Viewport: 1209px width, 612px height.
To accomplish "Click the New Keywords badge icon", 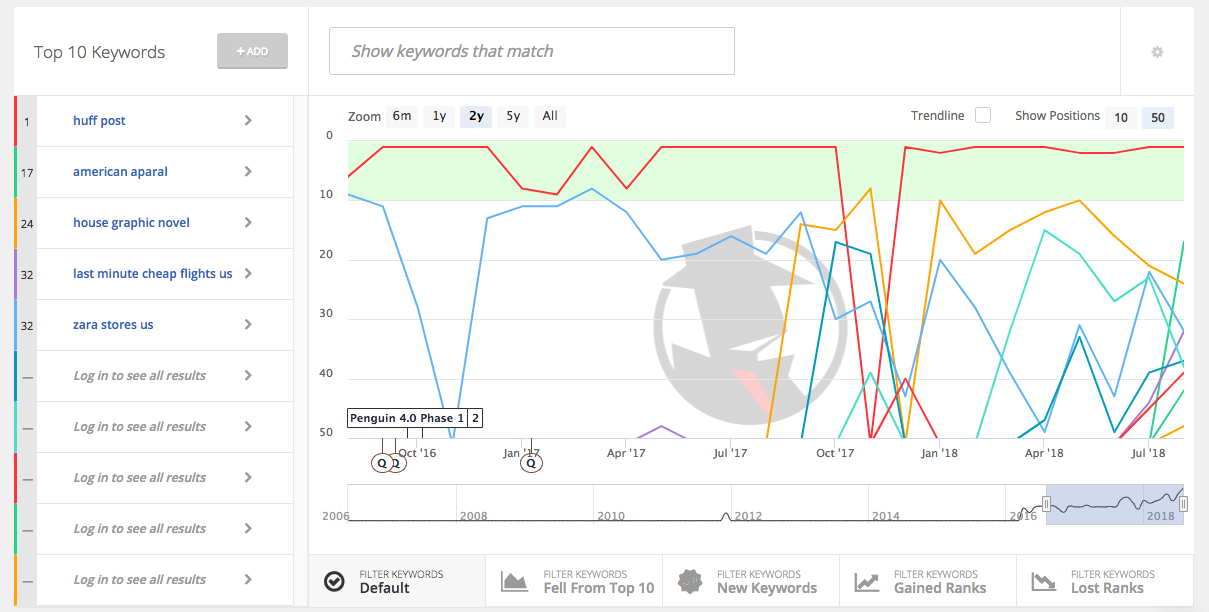I will tap(690, 581).
